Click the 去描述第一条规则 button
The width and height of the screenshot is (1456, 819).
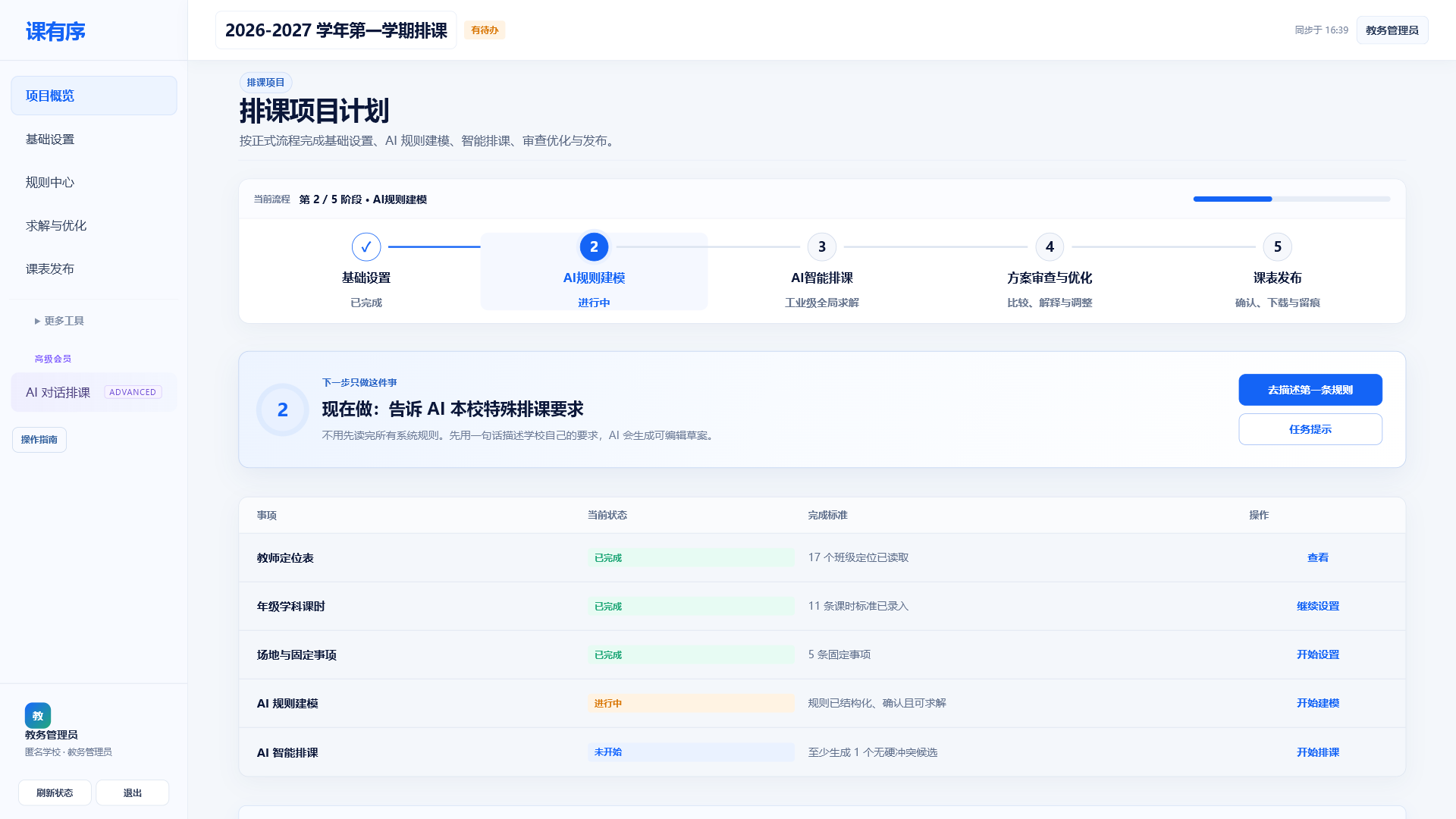(x=1310, y=390)
